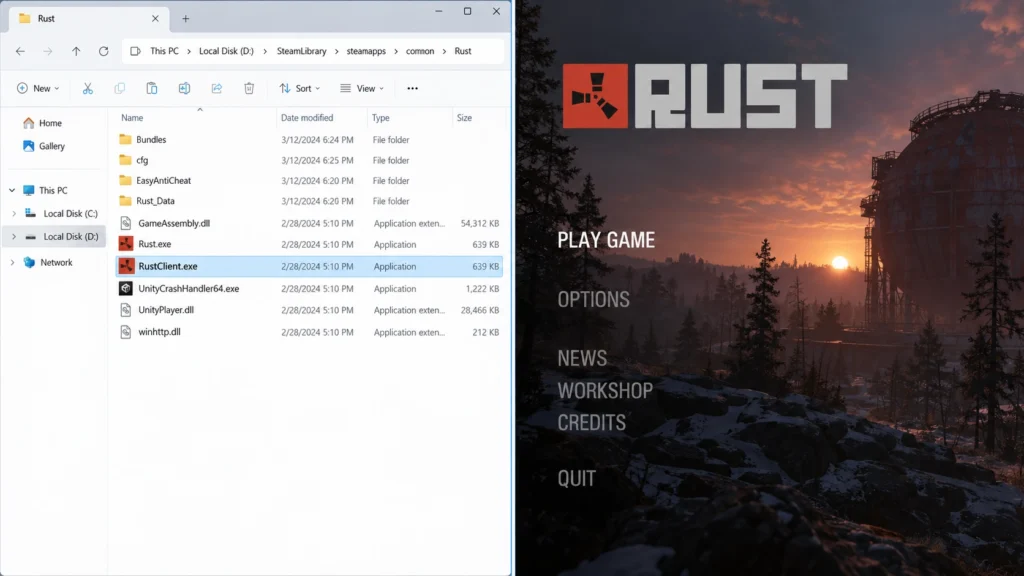Click chevron after SteamLibrary in breadcrumb
The image size is (1024, 576).
pos(336,51)
